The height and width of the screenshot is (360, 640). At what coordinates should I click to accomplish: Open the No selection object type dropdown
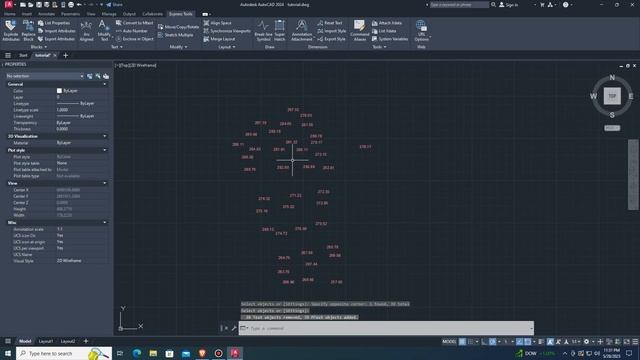(44, 76)
